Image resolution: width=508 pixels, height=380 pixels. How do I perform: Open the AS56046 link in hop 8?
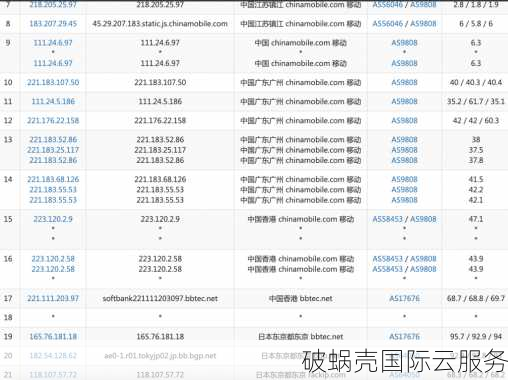point(387,24)
